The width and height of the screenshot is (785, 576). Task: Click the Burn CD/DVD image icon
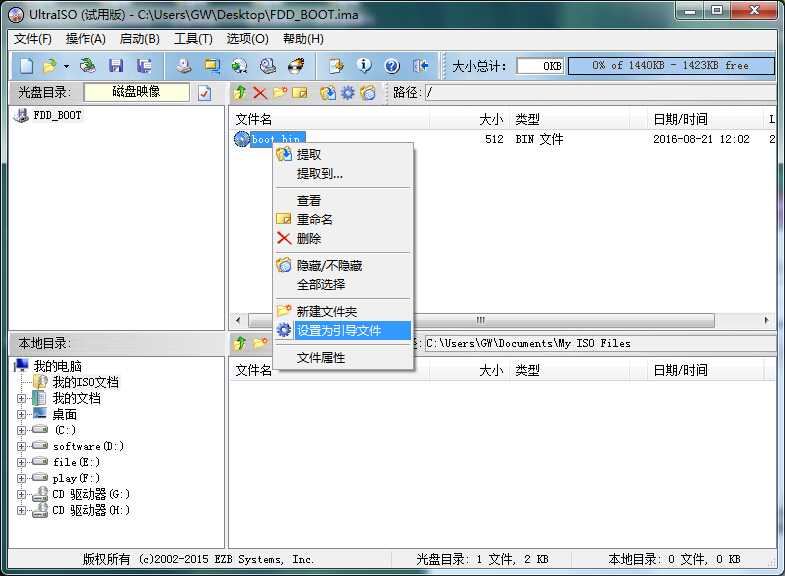tap(296, 66)
